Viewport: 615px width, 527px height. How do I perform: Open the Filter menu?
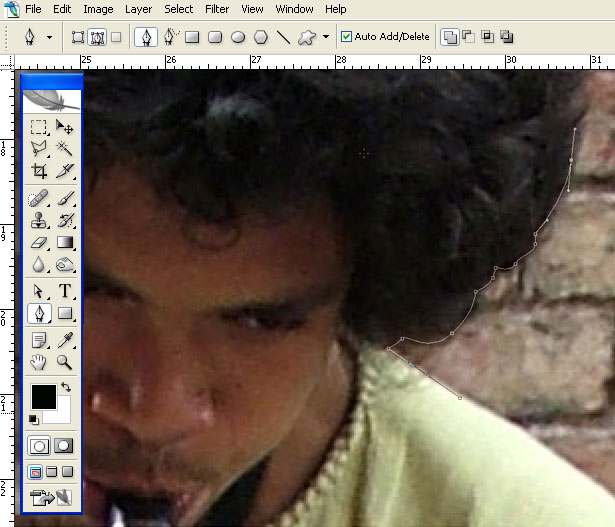click(x=217, y=9)
